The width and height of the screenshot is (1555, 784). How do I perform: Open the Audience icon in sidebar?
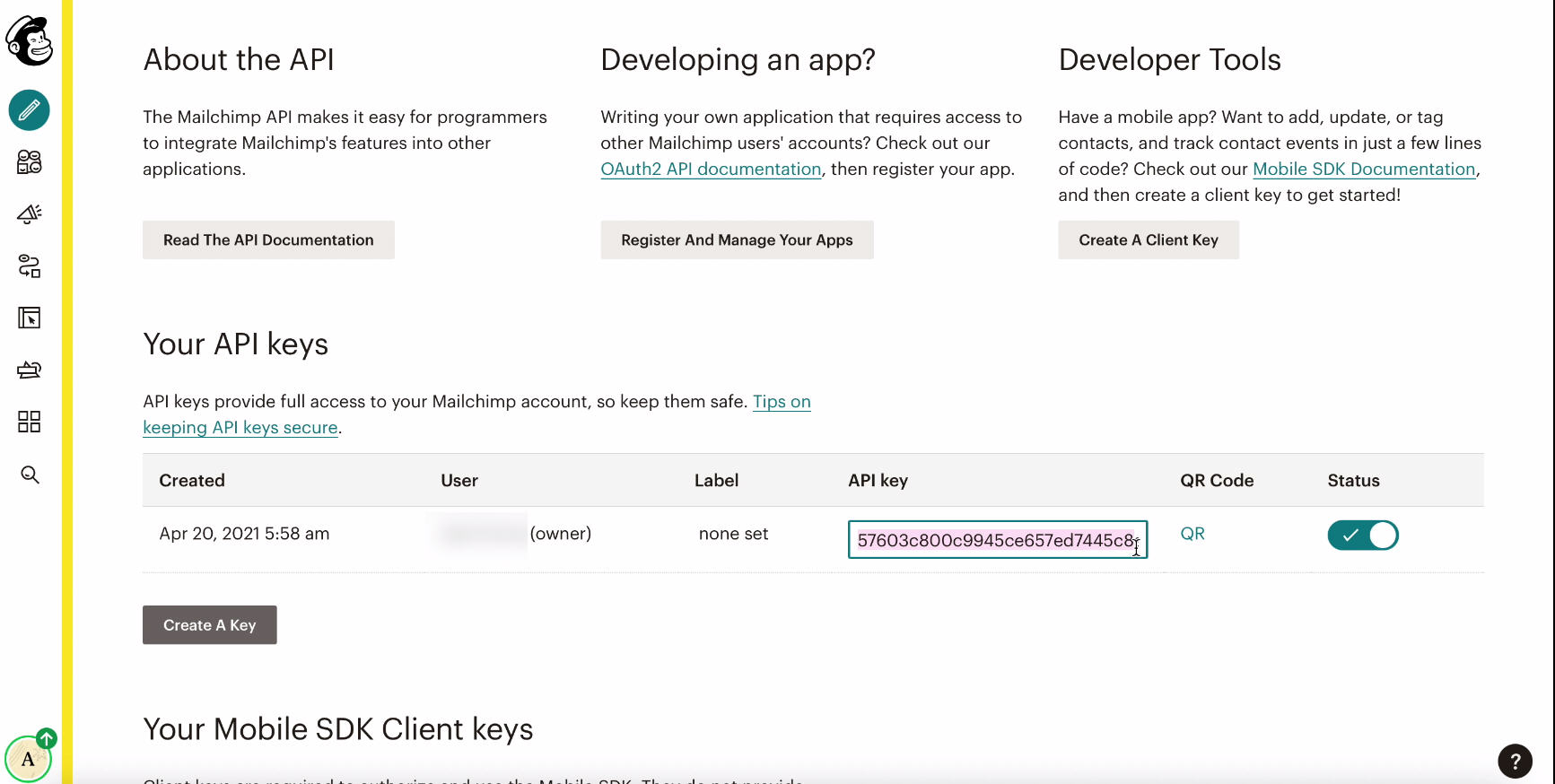tap(30, 162)
